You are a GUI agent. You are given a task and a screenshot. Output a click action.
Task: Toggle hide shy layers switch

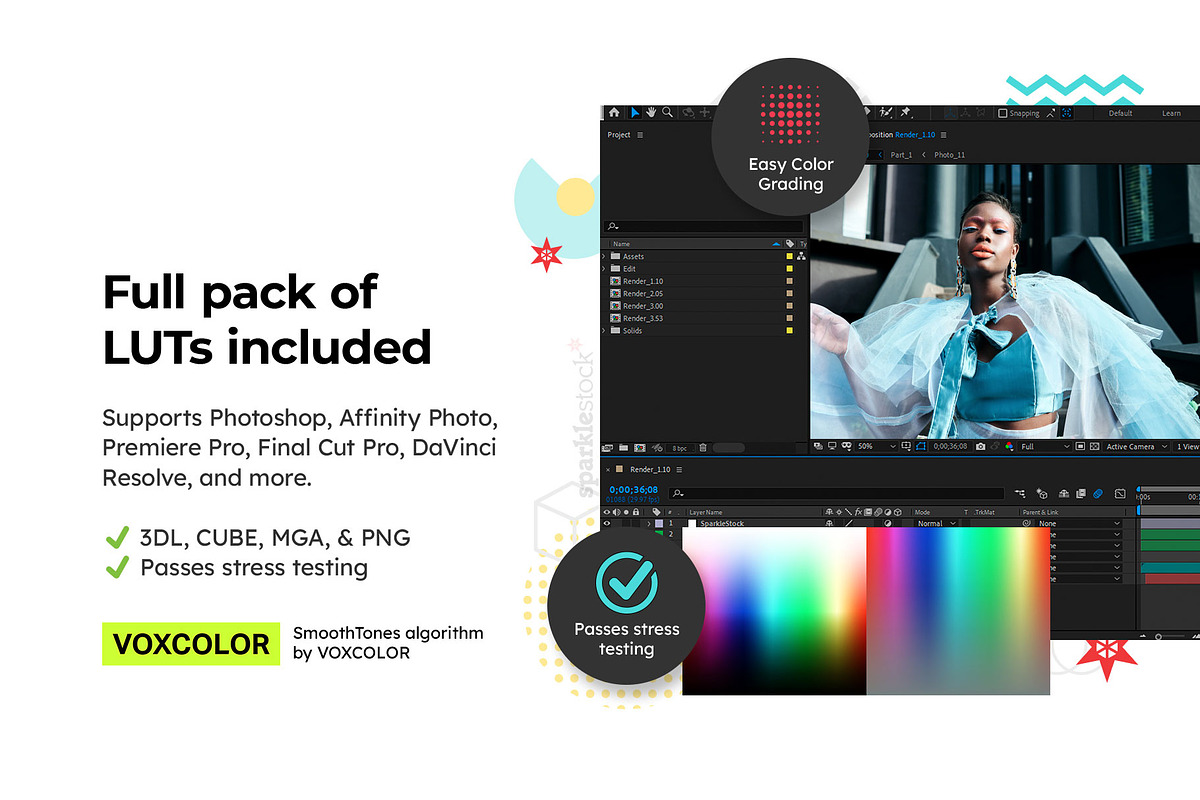click(1063, 493)
